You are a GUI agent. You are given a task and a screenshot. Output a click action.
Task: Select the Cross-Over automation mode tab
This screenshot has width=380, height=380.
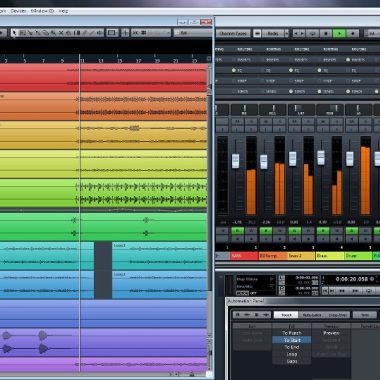click(338, 315)
